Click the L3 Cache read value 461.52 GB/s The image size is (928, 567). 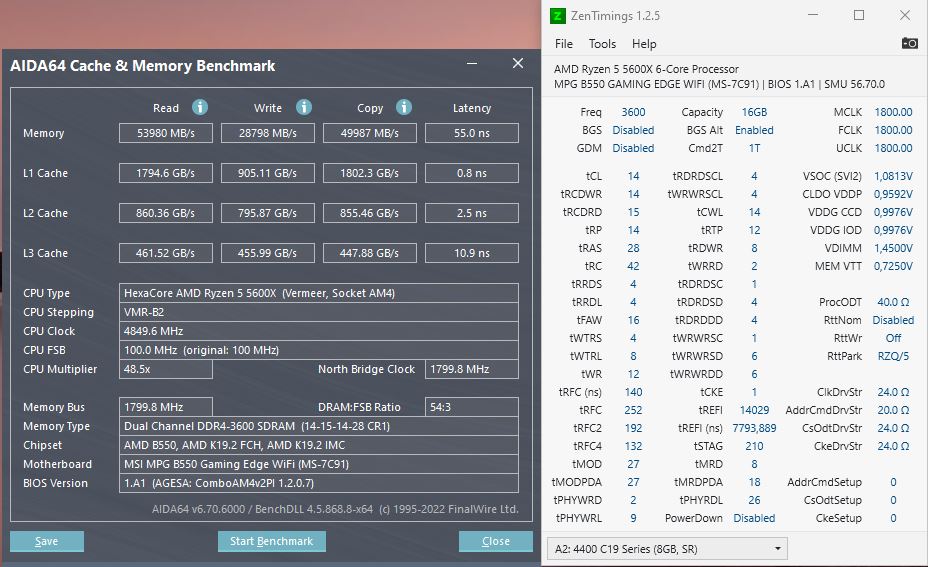pyautogui.click(x=166, y=253)
